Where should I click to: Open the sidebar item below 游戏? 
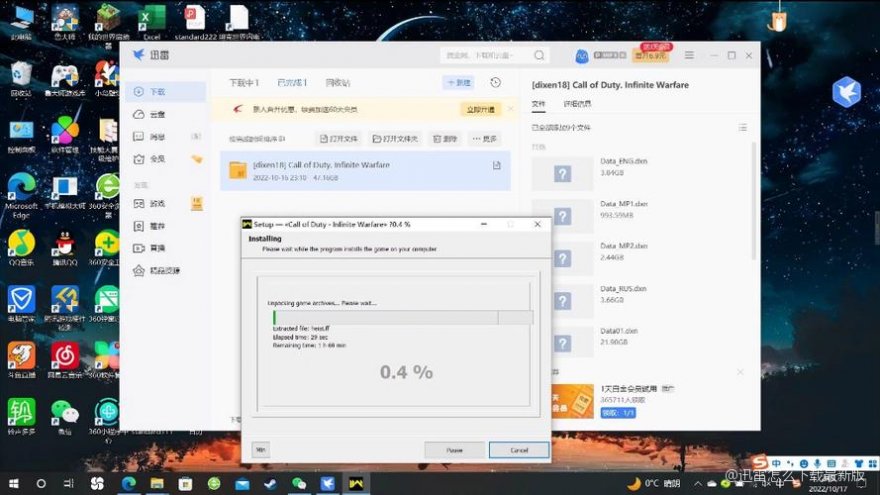tap(166, 226)
